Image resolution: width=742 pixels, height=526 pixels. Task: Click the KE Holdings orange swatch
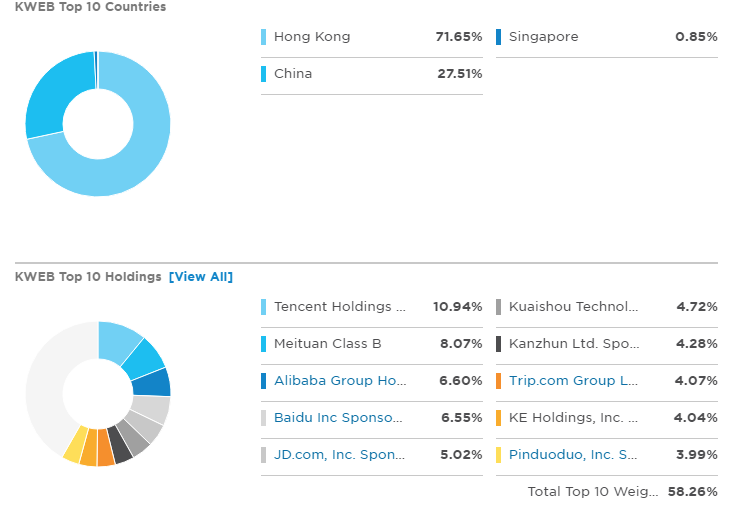[499, 418]
